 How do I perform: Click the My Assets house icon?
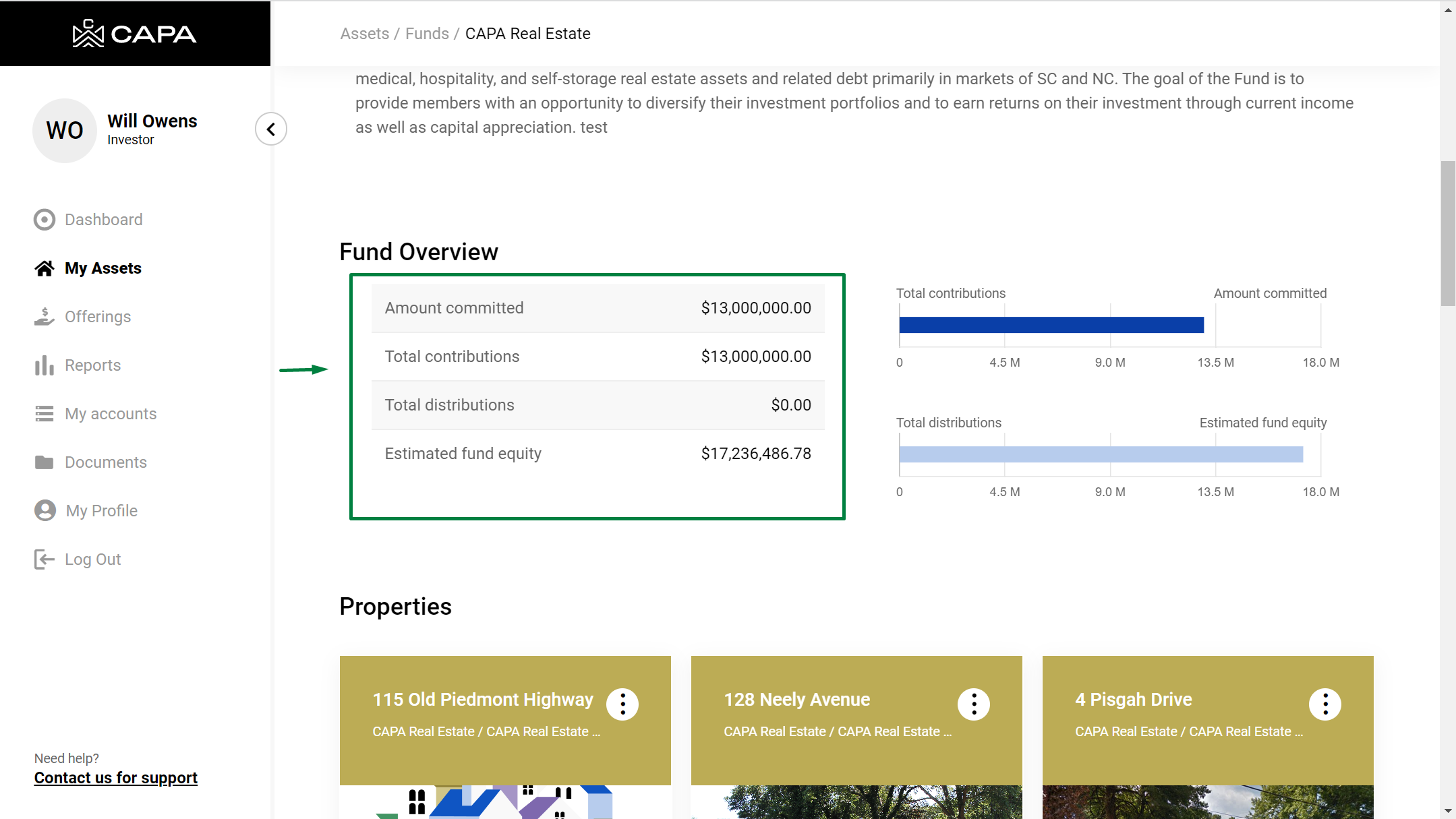(45, 268)
